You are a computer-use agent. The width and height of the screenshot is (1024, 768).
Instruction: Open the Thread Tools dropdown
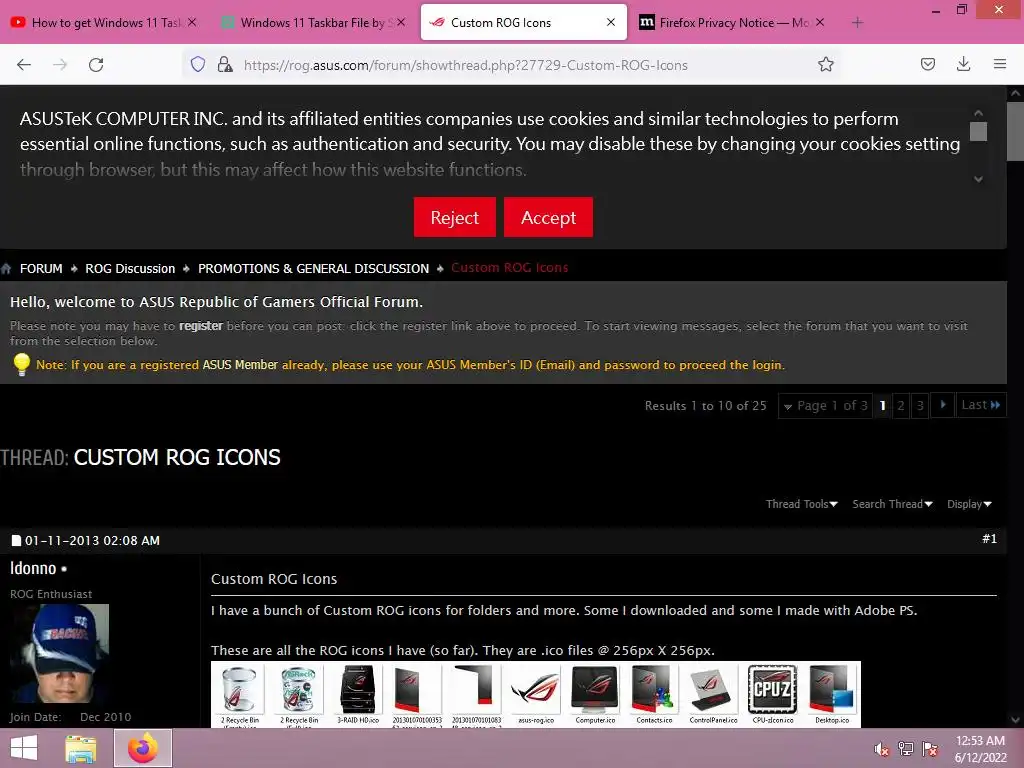click(801, 504)
